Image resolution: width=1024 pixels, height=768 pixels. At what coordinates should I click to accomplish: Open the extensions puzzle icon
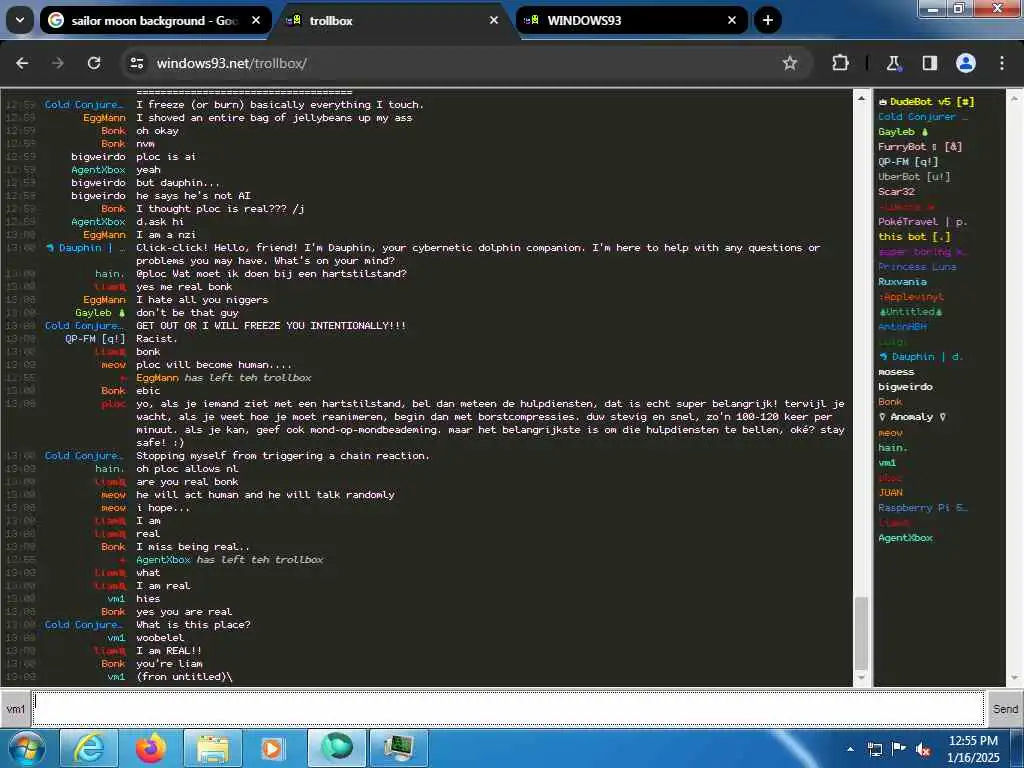(x=840, y=63)
